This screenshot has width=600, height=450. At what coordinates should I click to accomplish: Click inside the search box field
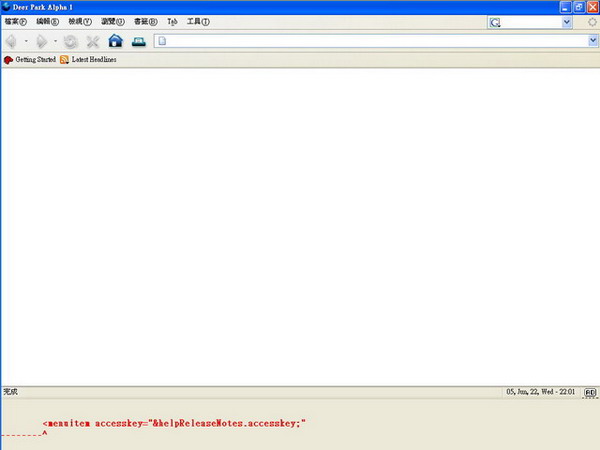[531, 23]
